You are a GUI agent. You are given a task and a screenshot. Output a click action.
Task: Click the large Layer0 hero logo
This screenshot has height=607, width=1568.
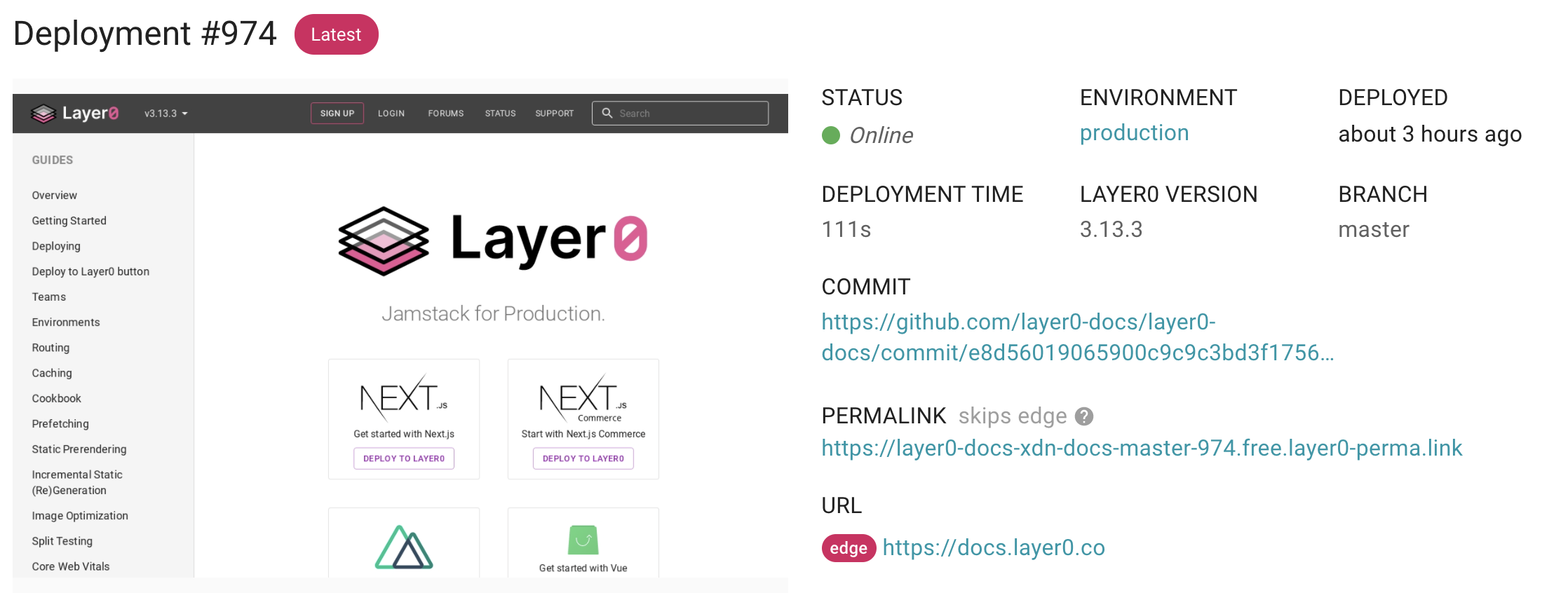click(x=492, y=240)
